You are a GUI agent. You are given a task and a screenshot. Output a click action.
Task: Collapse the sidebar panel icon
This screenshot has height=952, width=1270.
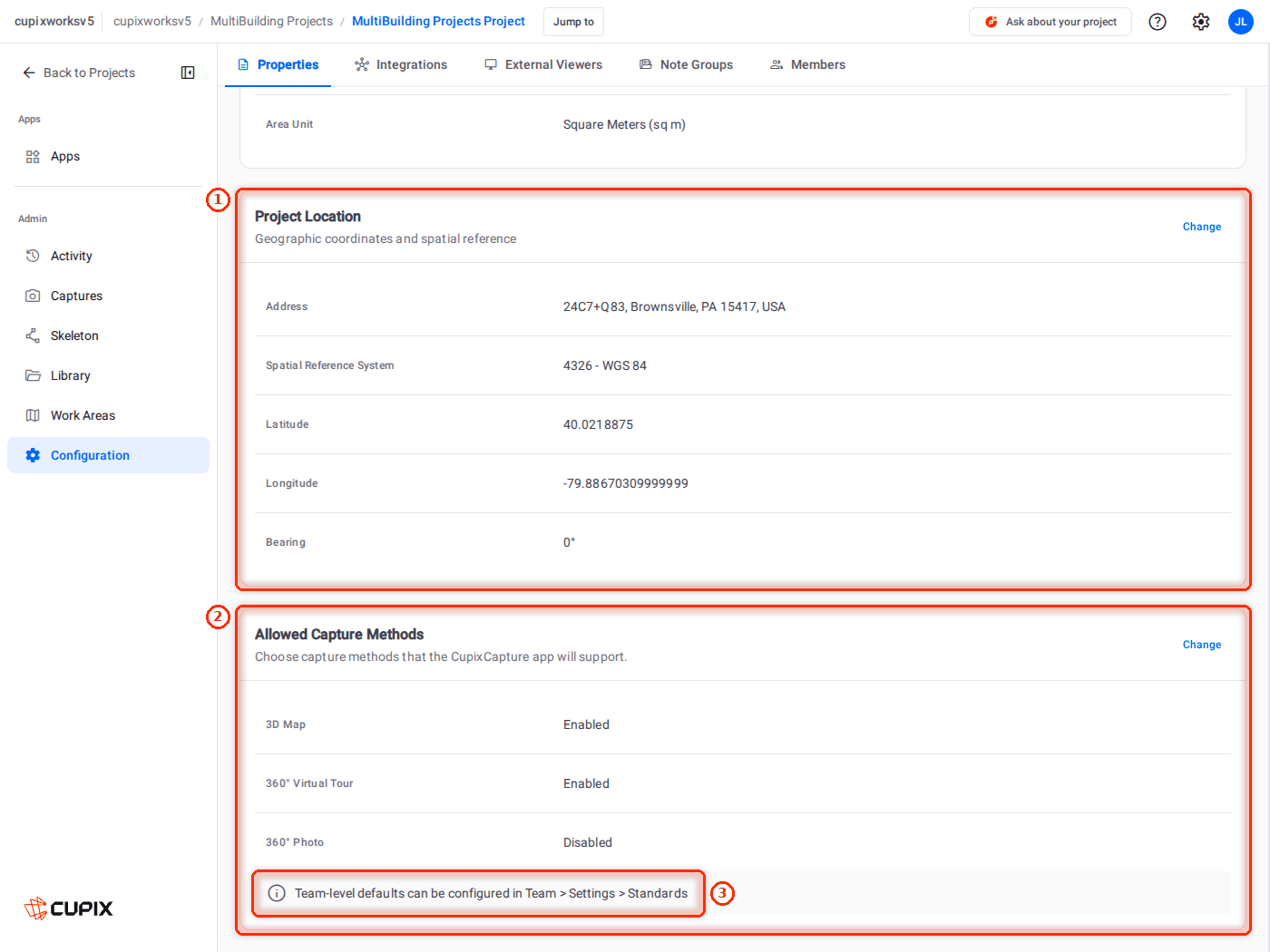pyautogui.click(x=188, y=73)
